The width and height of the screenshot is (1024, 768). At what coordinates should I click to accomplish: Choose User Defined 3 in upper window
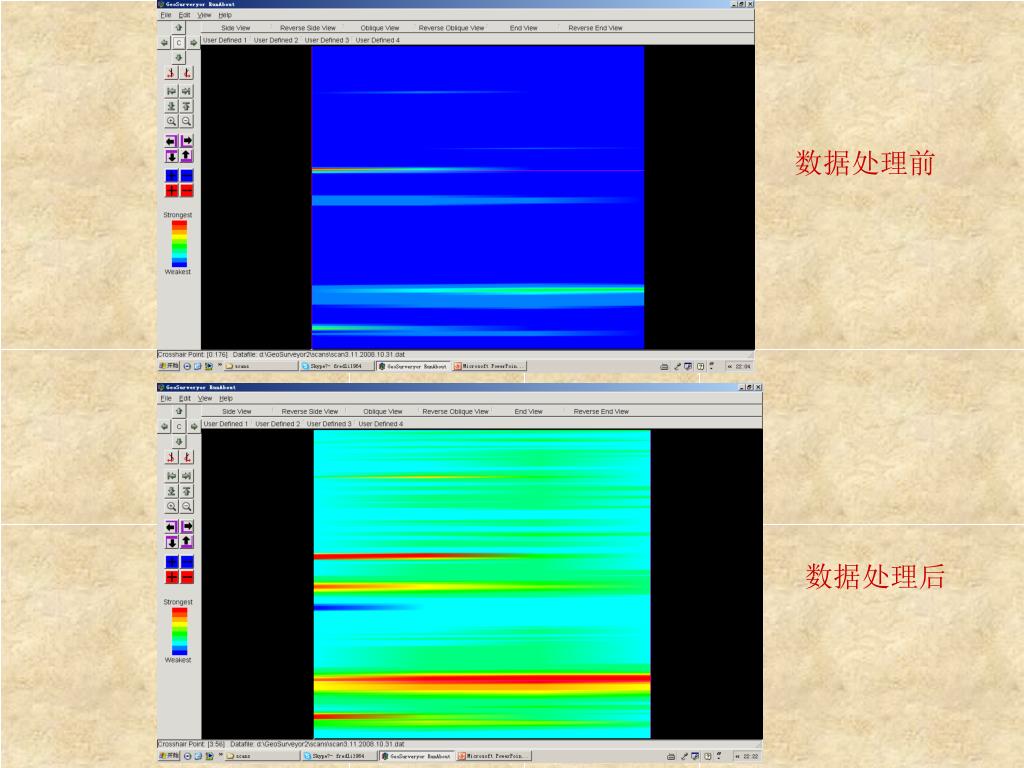click(x=327, y=40)
